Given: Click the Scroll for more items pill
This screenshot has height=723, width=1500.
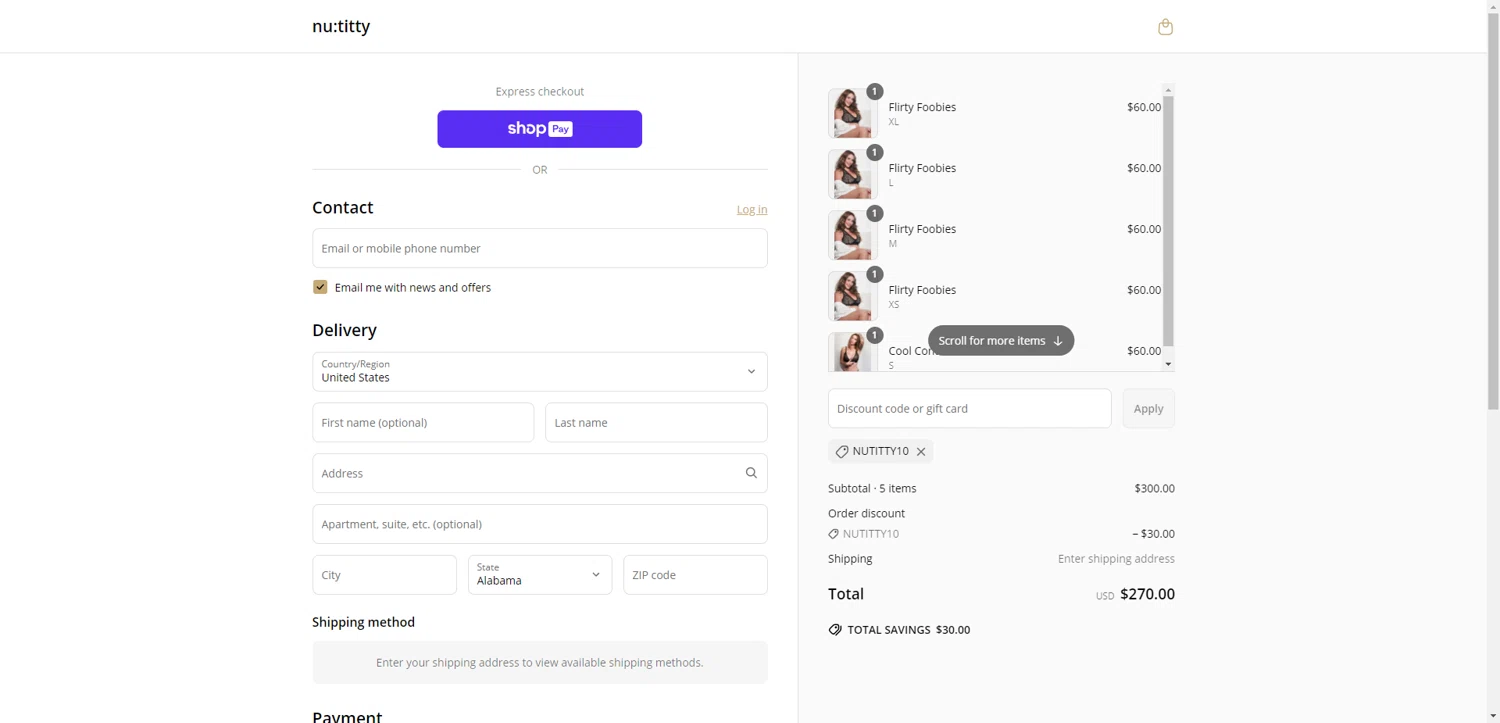Looking at the screenshot, I should click(1000, 341).
